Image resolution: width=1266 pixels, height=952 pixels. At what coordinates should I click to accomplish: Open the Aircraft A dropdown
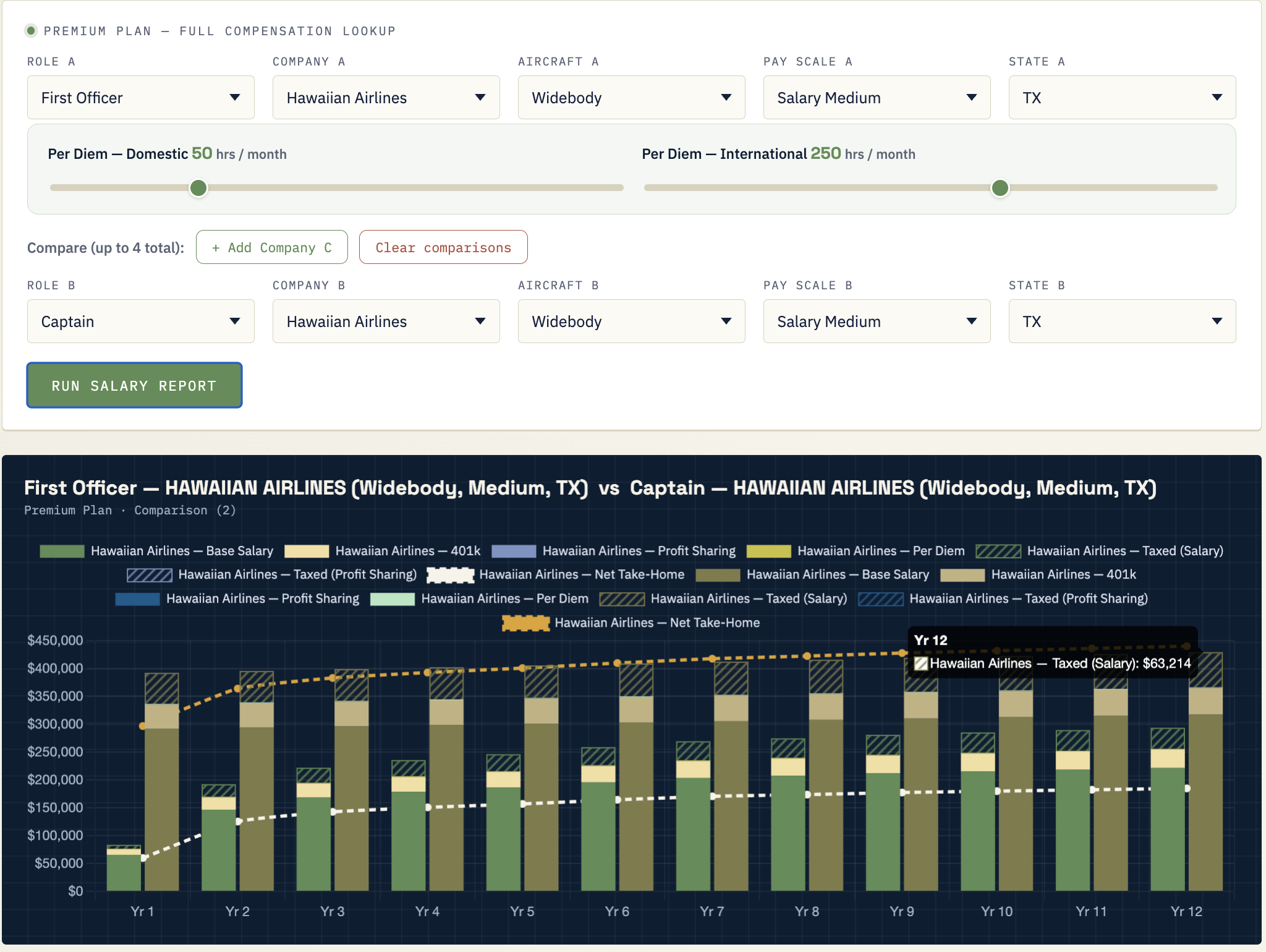click(632, 98)
